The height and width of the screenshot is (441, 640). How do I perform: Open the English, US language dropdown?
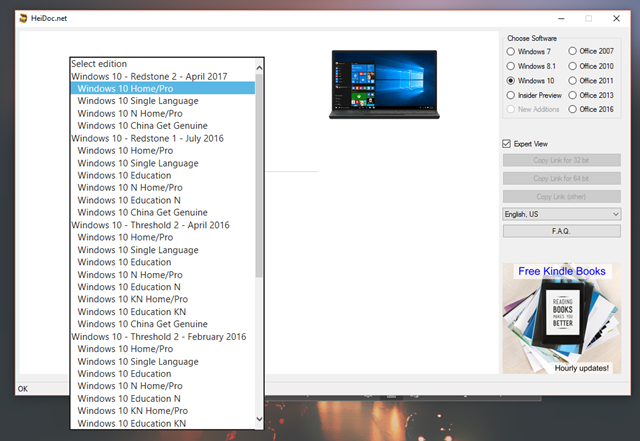561,214
